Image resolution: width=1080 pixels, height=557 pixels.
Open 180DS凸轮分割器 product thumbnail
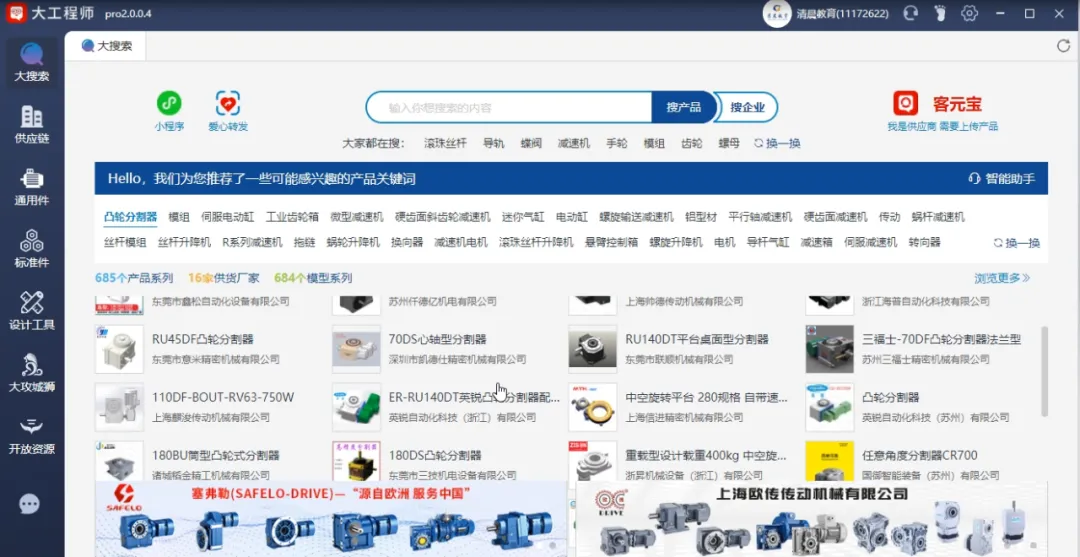(x=356, y=461)
